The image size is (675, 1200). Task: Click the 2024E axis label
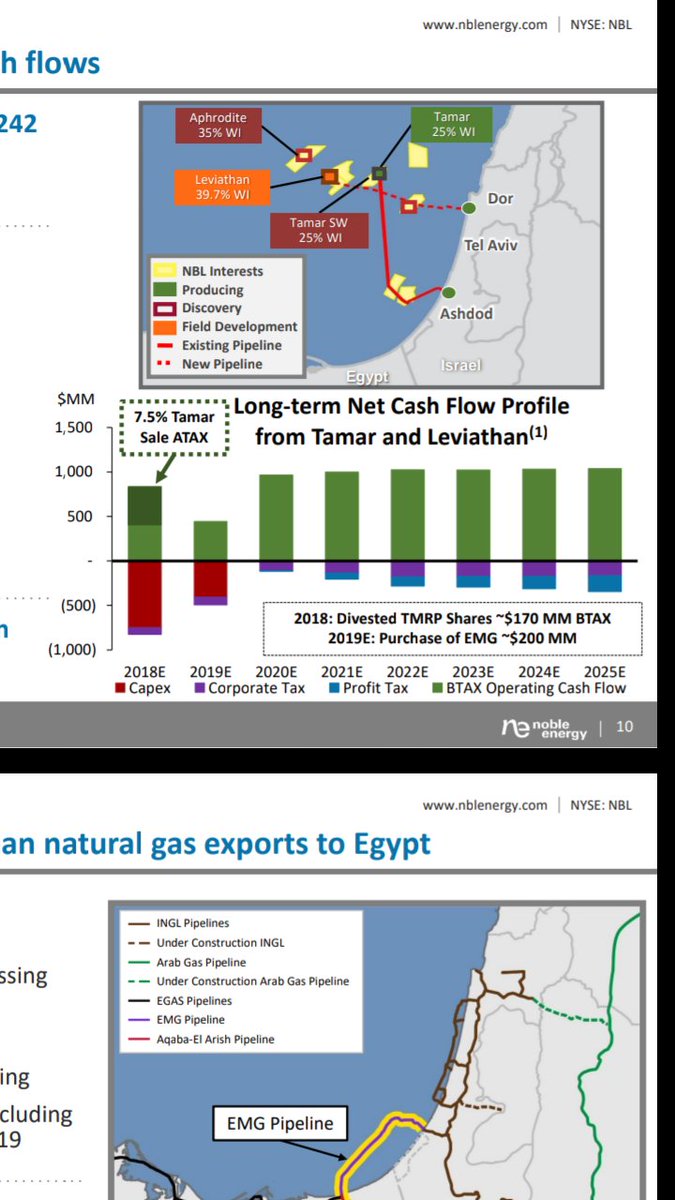540,671
